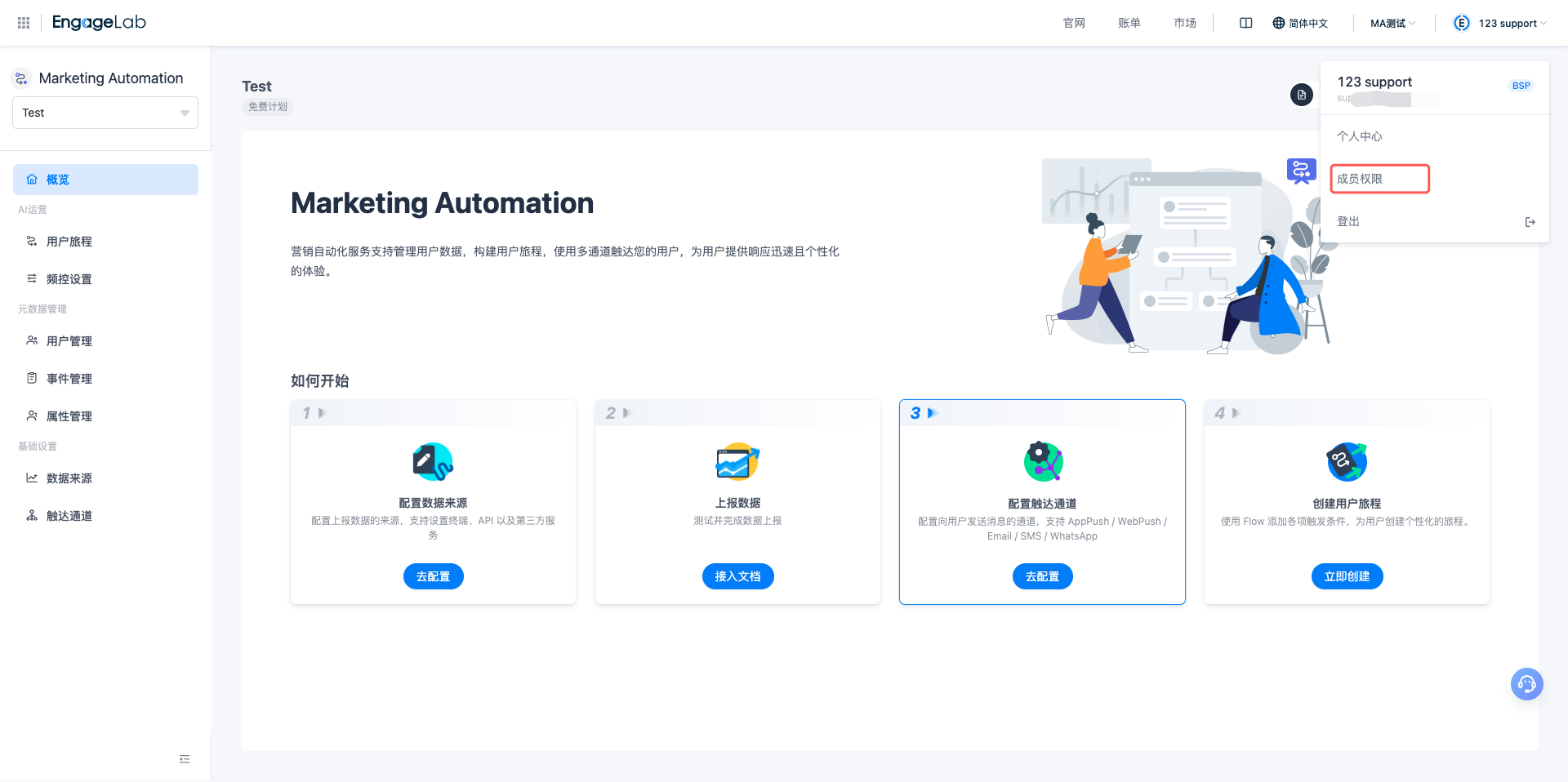Open the Test project dropdown
Screen dimensions: 1568x782
point(105,113)
